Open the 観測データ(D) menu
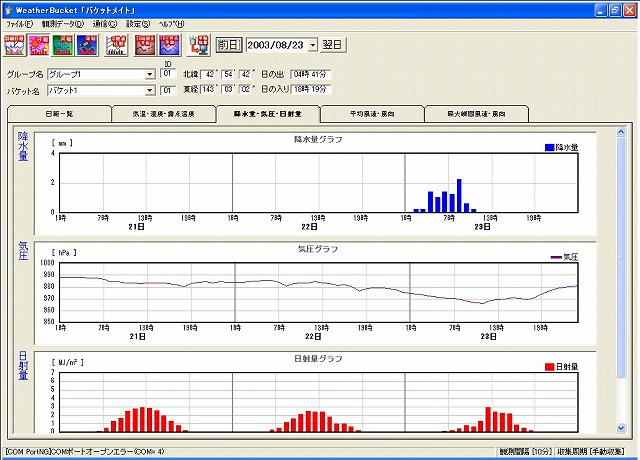This screenshot has height=460, width=640. point(62,24)
